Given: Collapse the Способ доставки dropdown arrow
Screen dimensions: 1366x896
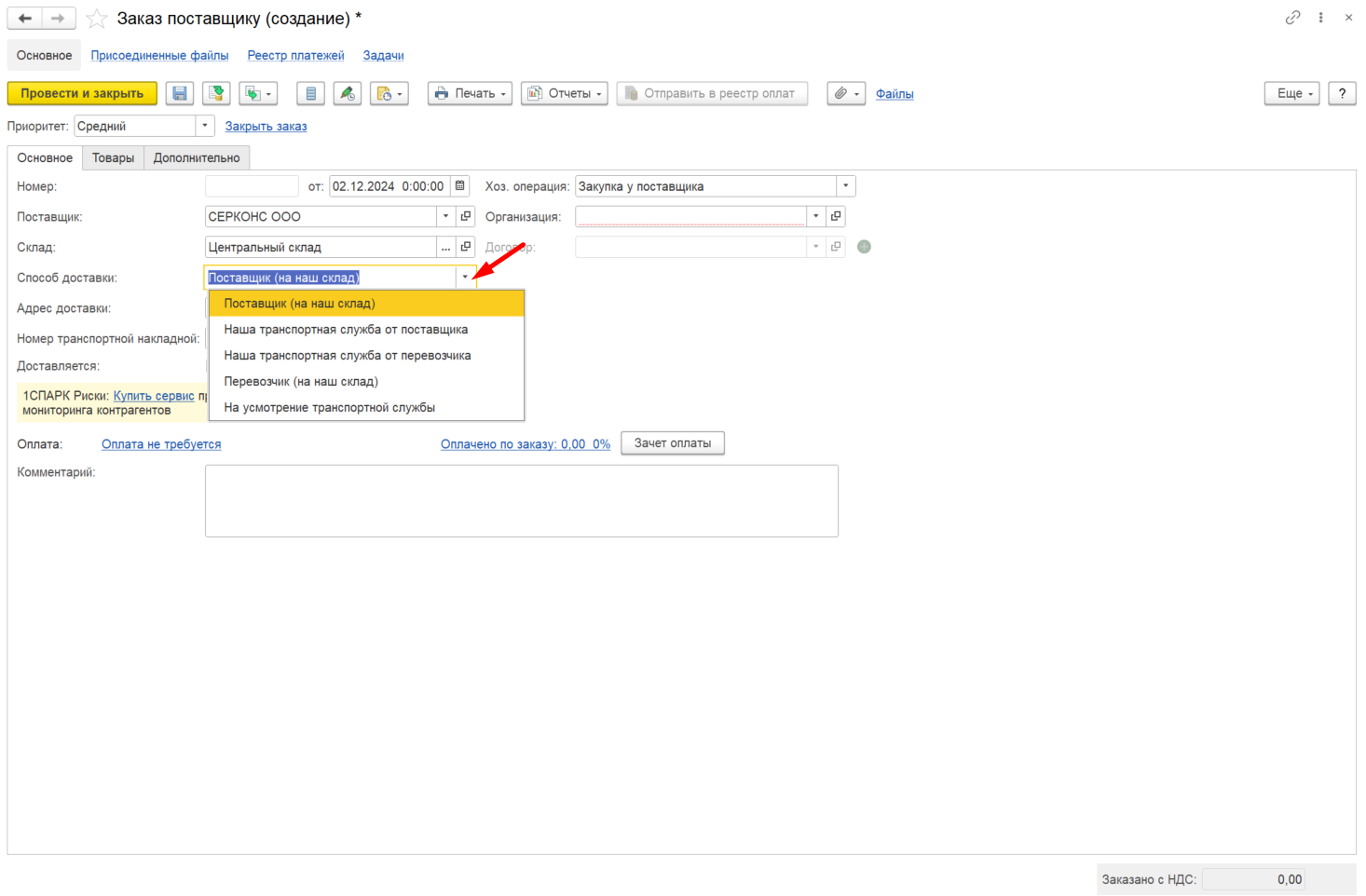Looking at the screenshot, I should click(x=465, y=278).
